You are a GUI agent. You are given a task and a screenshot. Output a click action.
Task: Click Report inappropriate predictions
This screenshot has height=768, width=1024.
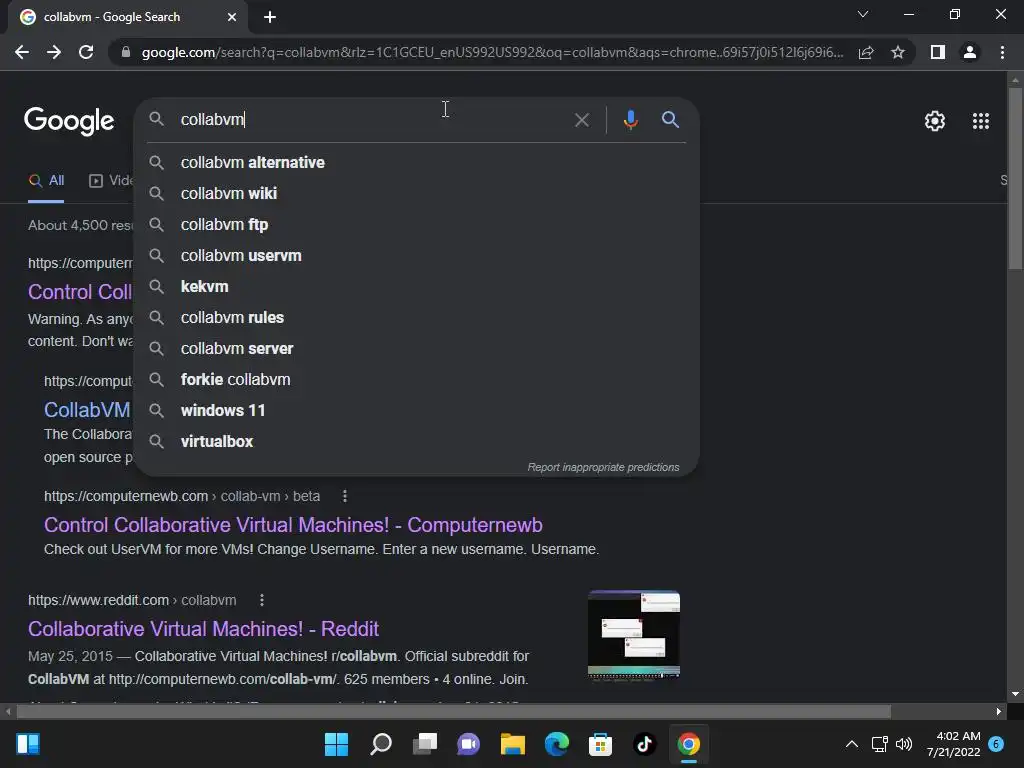click(x=603, y=468)
